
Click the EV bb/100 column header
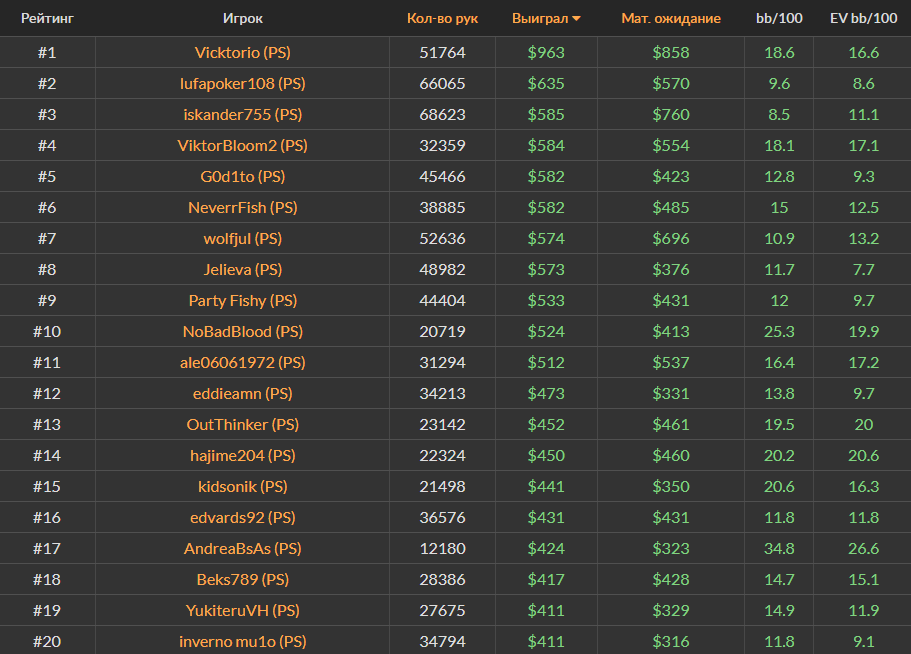click(862, 18)
